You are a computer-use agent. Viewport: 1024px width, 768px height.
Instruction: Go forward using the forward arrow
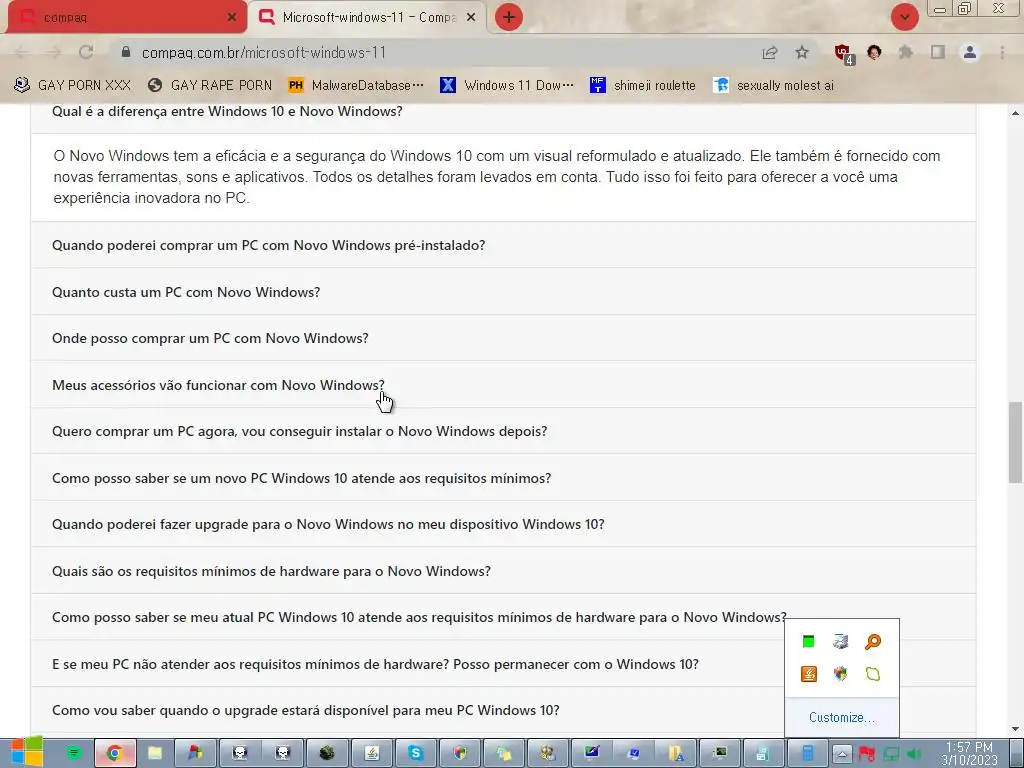(54, 52)
